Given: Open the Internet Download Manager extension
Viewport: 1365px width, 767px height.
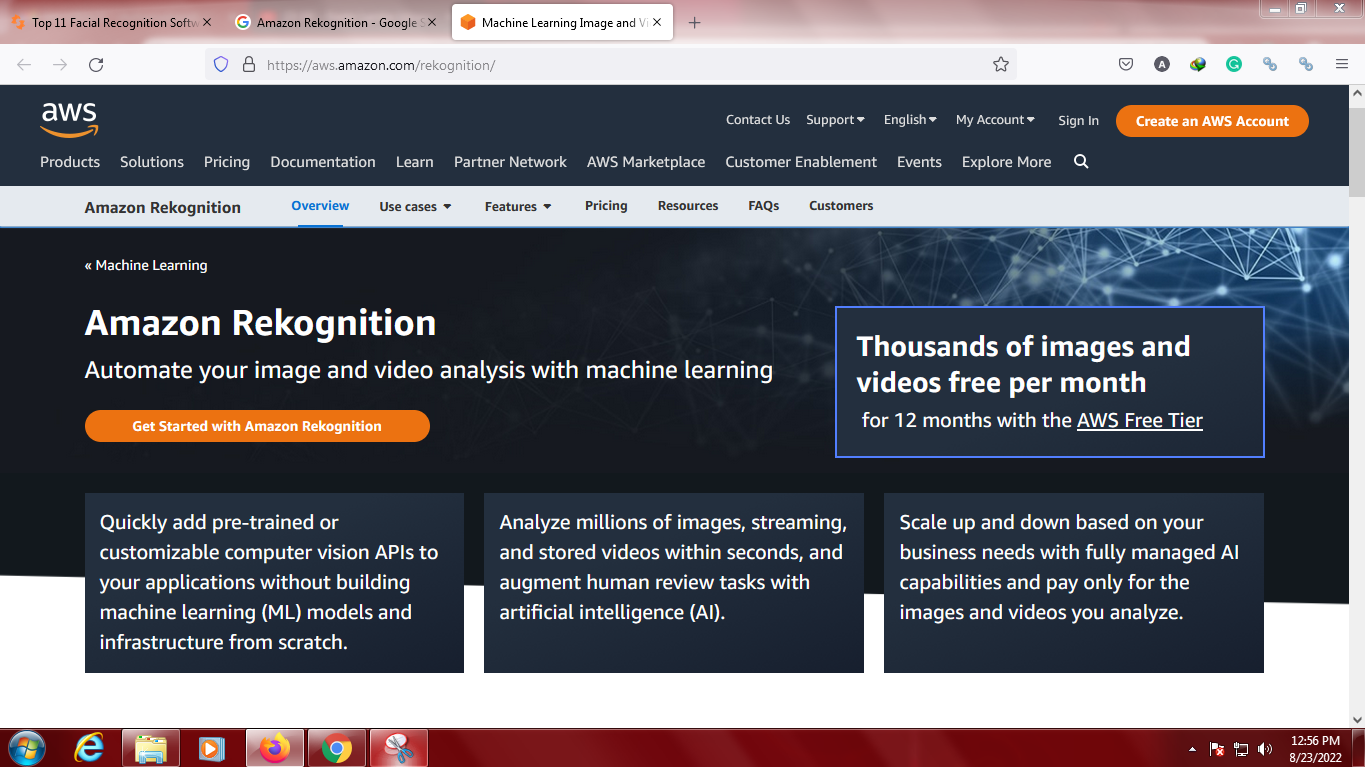Looking at the screenshot, I should [1198, 64].
